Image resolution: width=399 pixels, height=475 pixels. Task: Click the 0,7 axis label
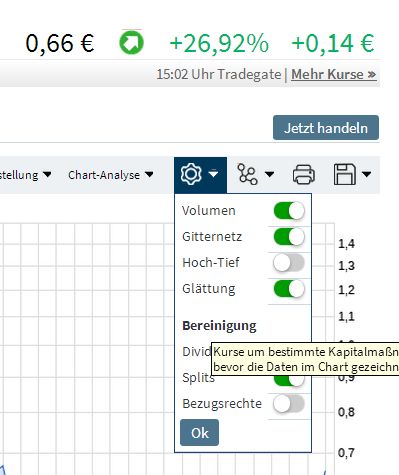click(346, 453)
